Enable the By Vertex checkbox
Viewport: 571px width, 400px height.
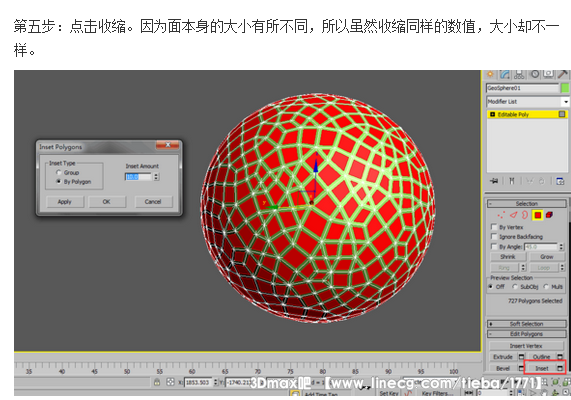[494, 227]
